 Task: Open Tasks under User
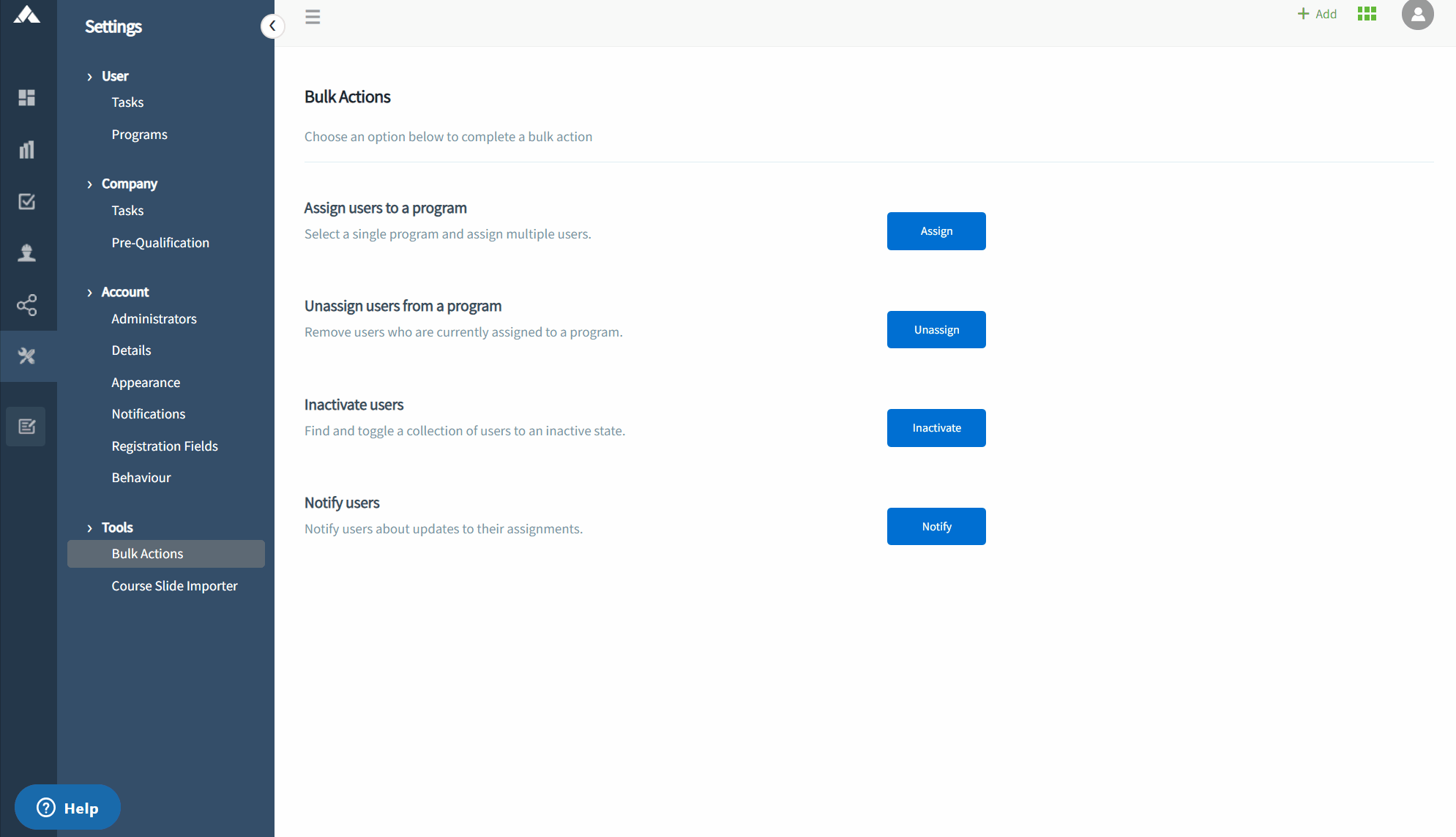[x=127, y=102]
